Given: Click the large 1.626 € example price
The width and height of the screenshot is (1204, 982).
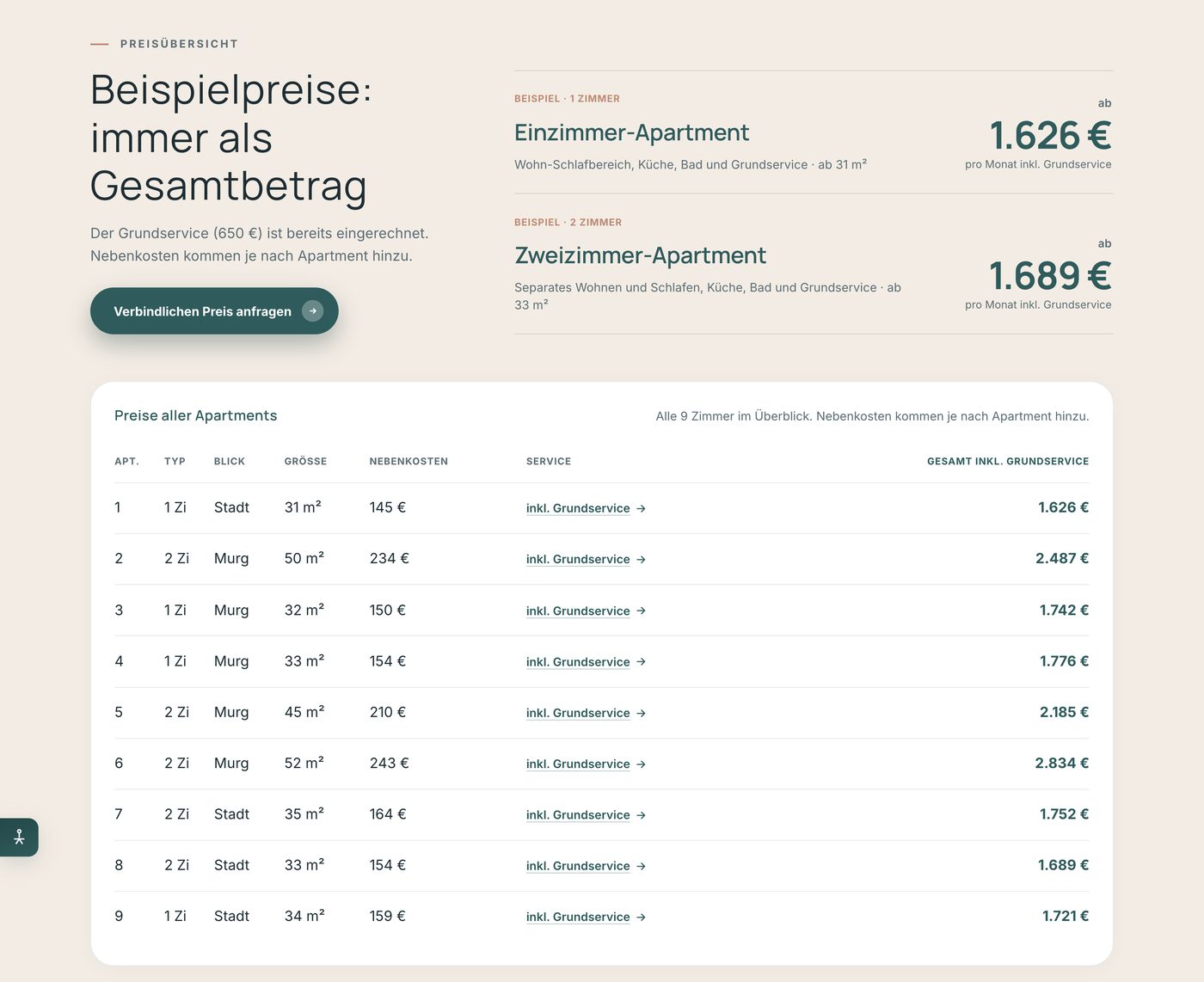Looking at the screenshot, I should pyautogui.click(x=1050, y=135).
